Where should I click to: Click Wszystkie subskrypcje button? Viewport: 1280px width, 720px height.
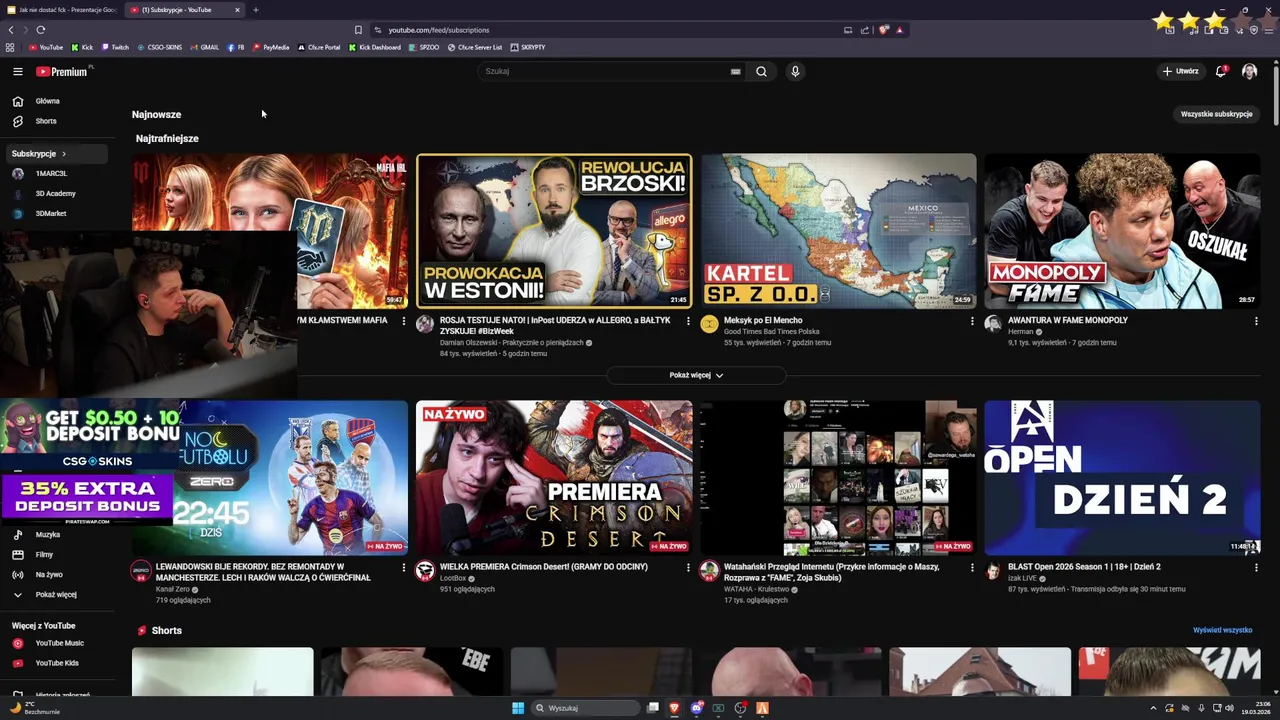click(1216, 114)
